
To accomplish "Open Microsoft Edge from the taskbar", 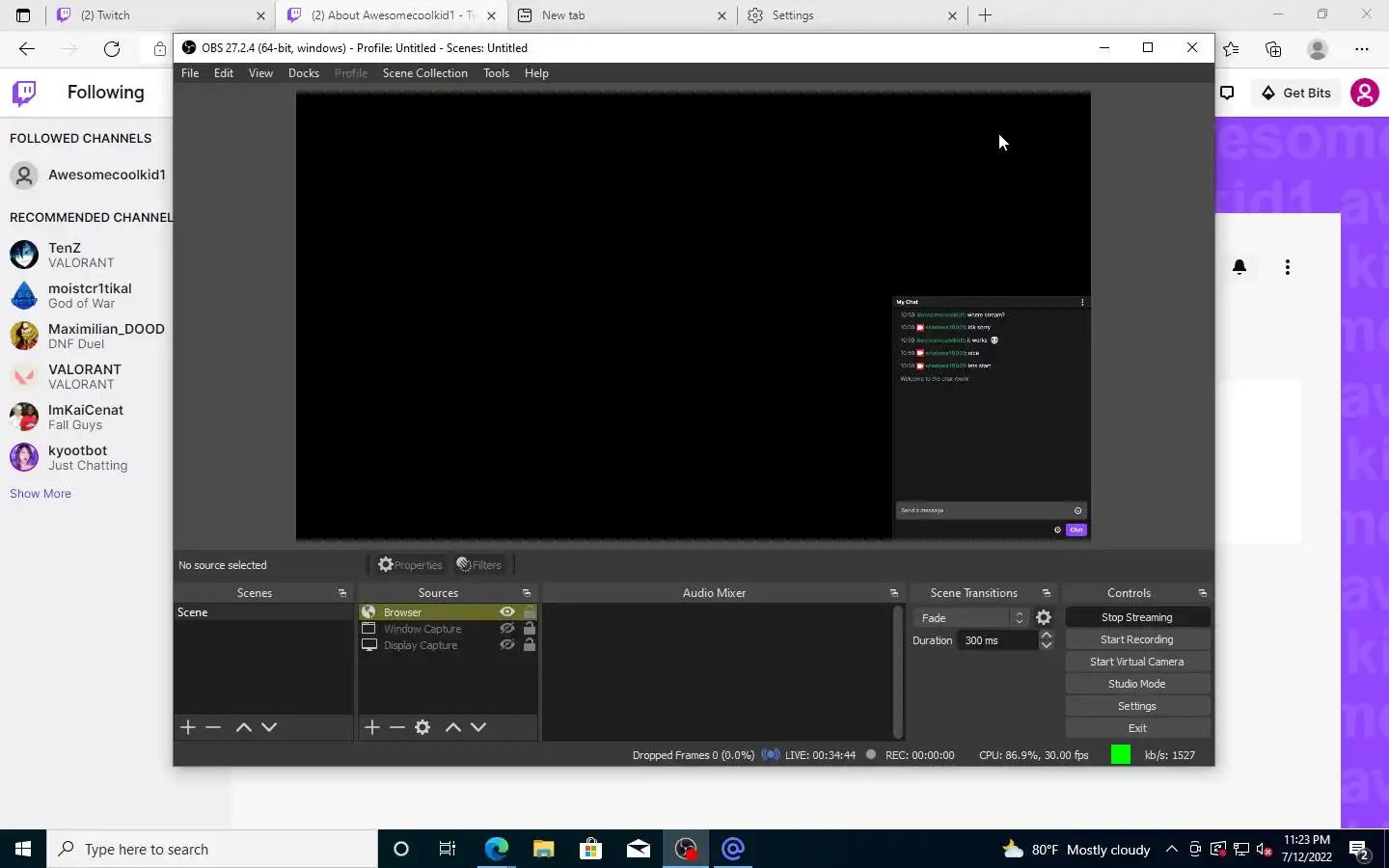I will coord(496,849).
